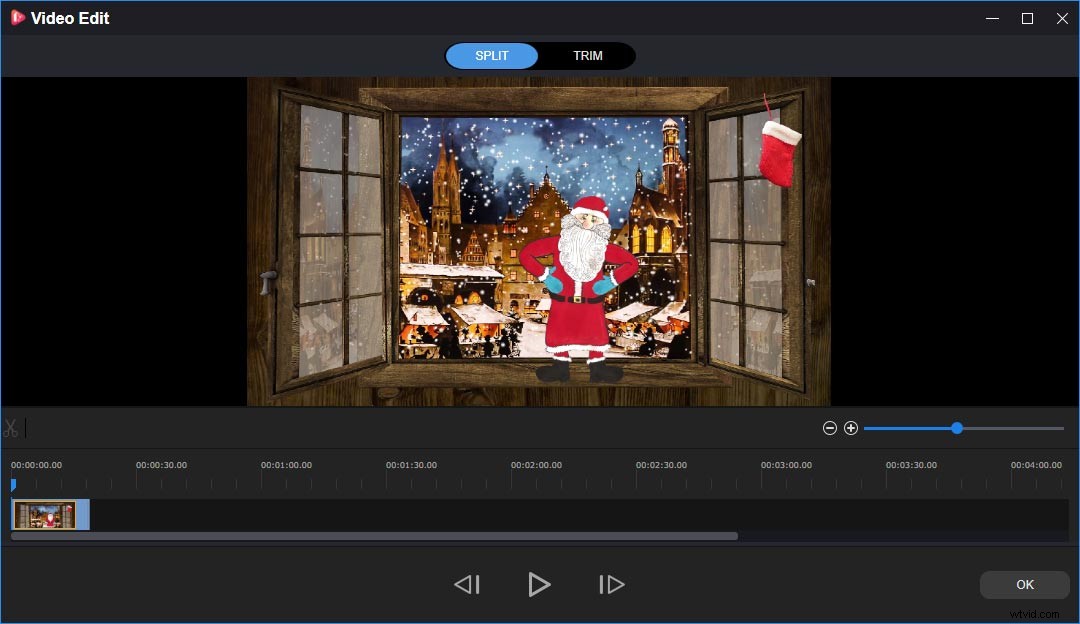Step back one frame using the reverse-step icon
Viewport: 1080px width, 624px height.
click(466, 584)
